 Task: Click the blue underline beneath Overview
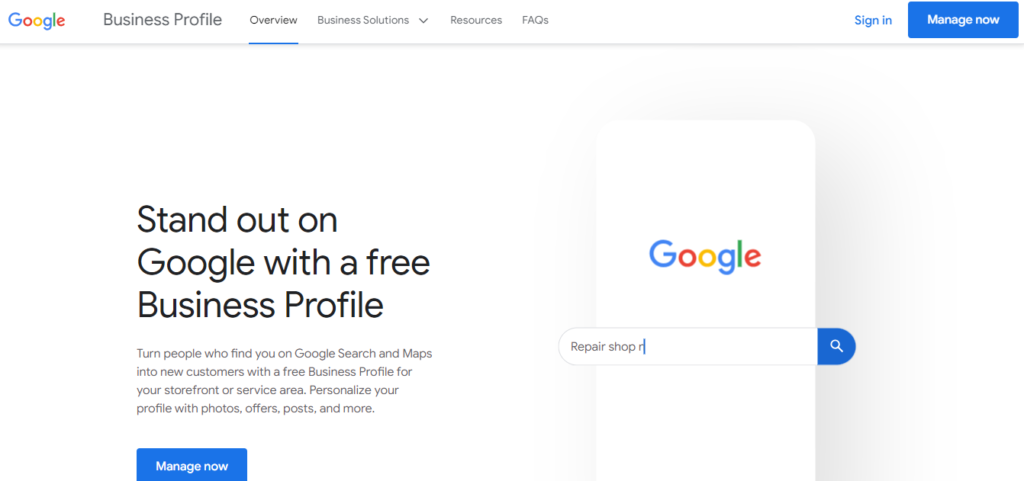tap(274, 43)
